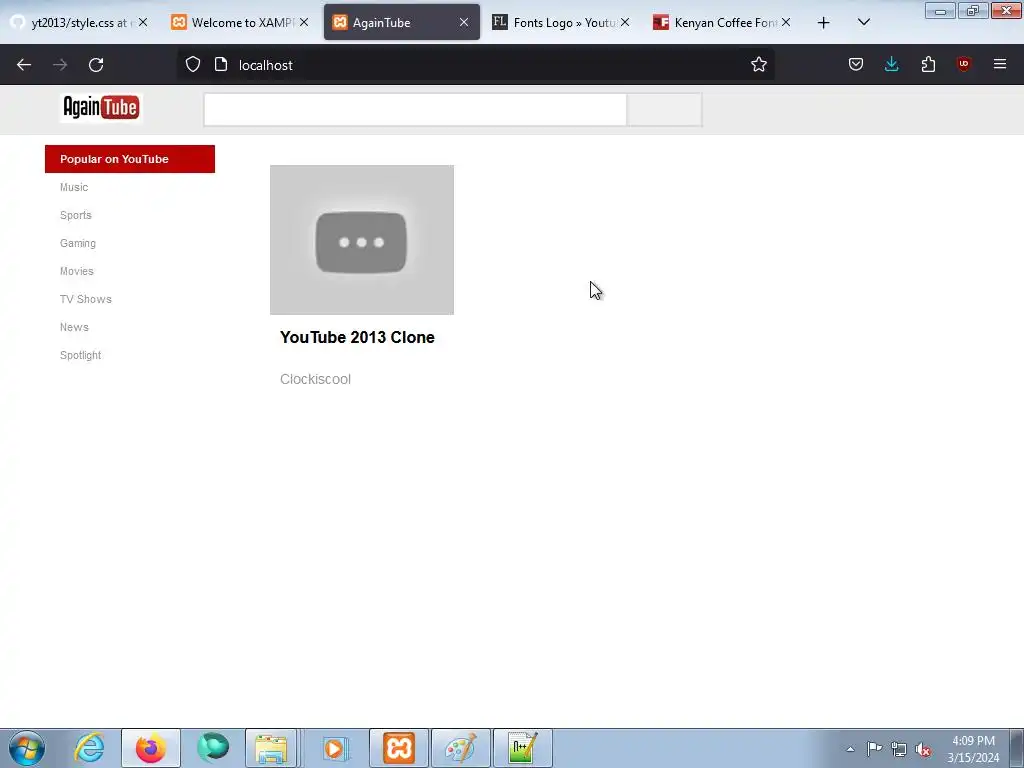Screen dimensions: 1024x768
Task: Save page to Pocket
Action: point(856,65)
